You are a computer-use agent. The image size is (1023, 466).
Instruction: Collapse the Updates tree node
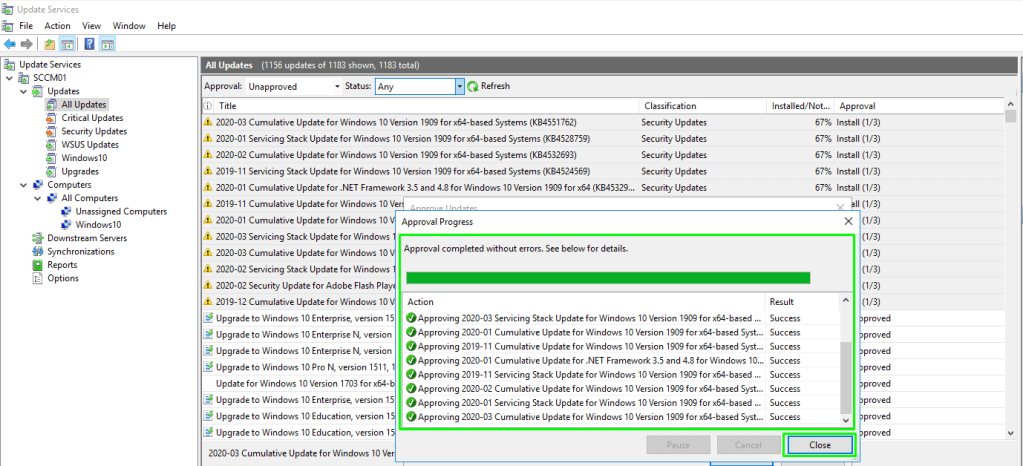coord(24,91)
